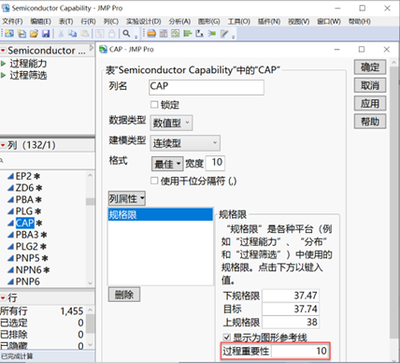Run the 过程筛选 script green triangle
Viewport: 400px width, 363px height.
click(3, 75)
